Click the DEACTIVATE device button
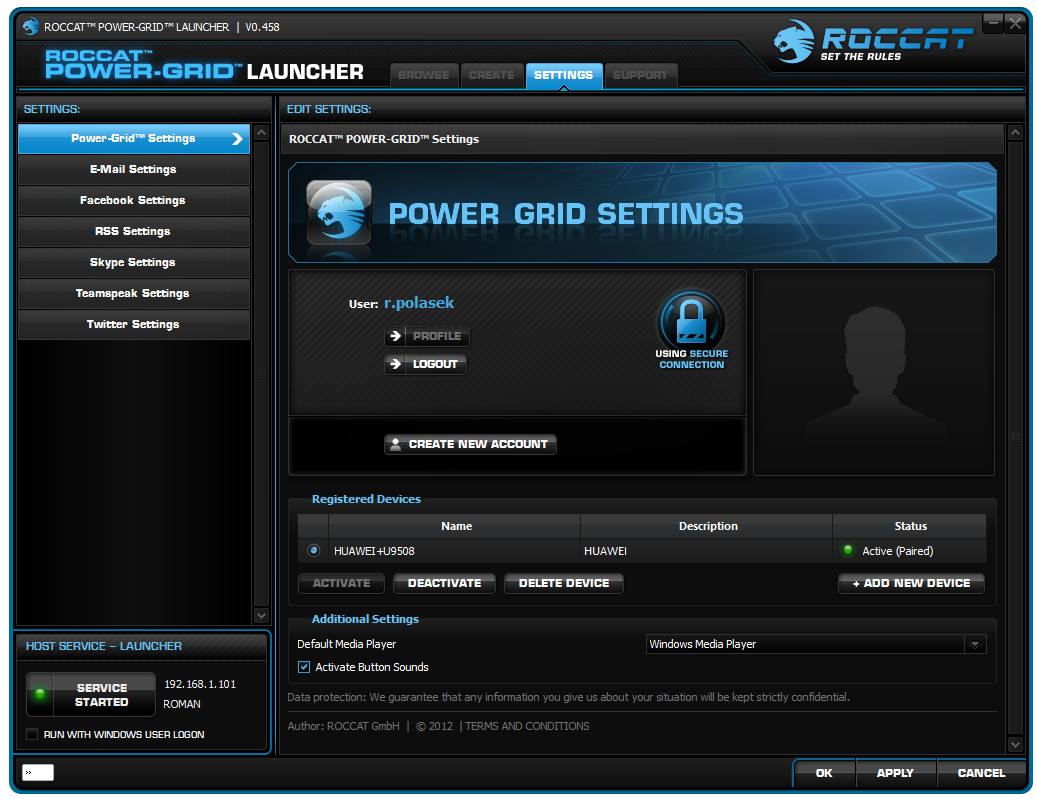The width and height of the screenshot is (1037, 799). click(444, 583)
